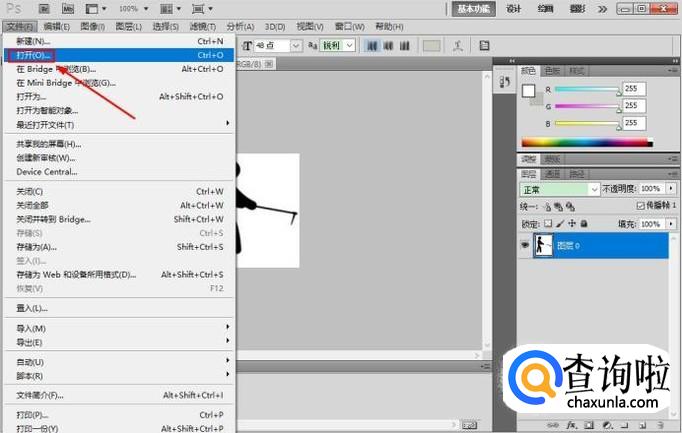Toggle the 传播帧 1 checkbox
This screenshot has height=433, width=682.
(640, 206)
